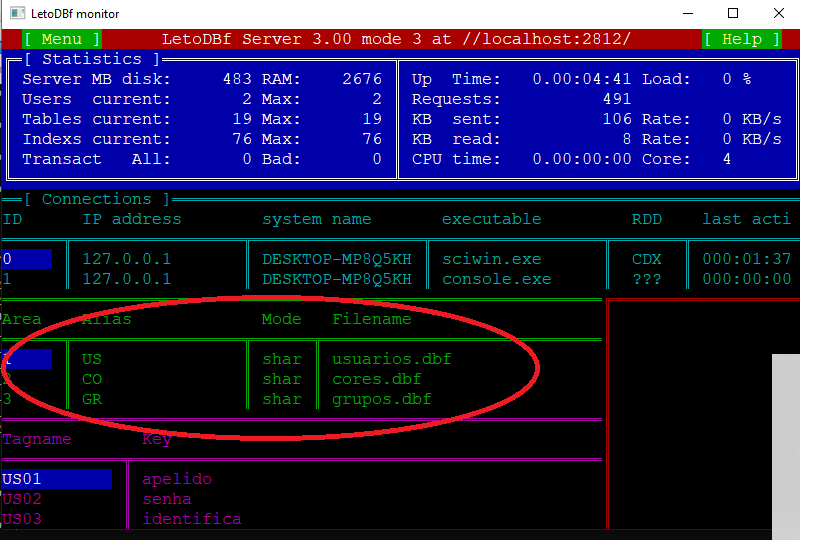Close the LetoDBf monitor window
The width and height of the screenshot is (819, 540).
tap(779, 14)
